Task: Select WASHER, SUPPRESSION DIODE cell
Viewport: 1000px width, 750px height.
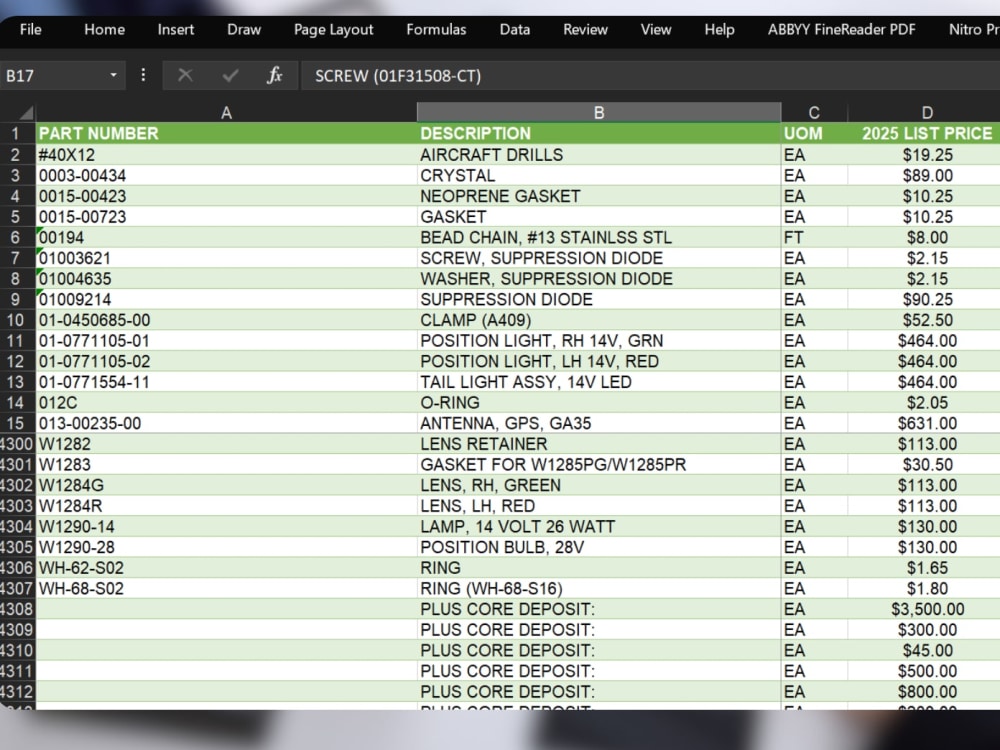Action: tap(599, 279)
